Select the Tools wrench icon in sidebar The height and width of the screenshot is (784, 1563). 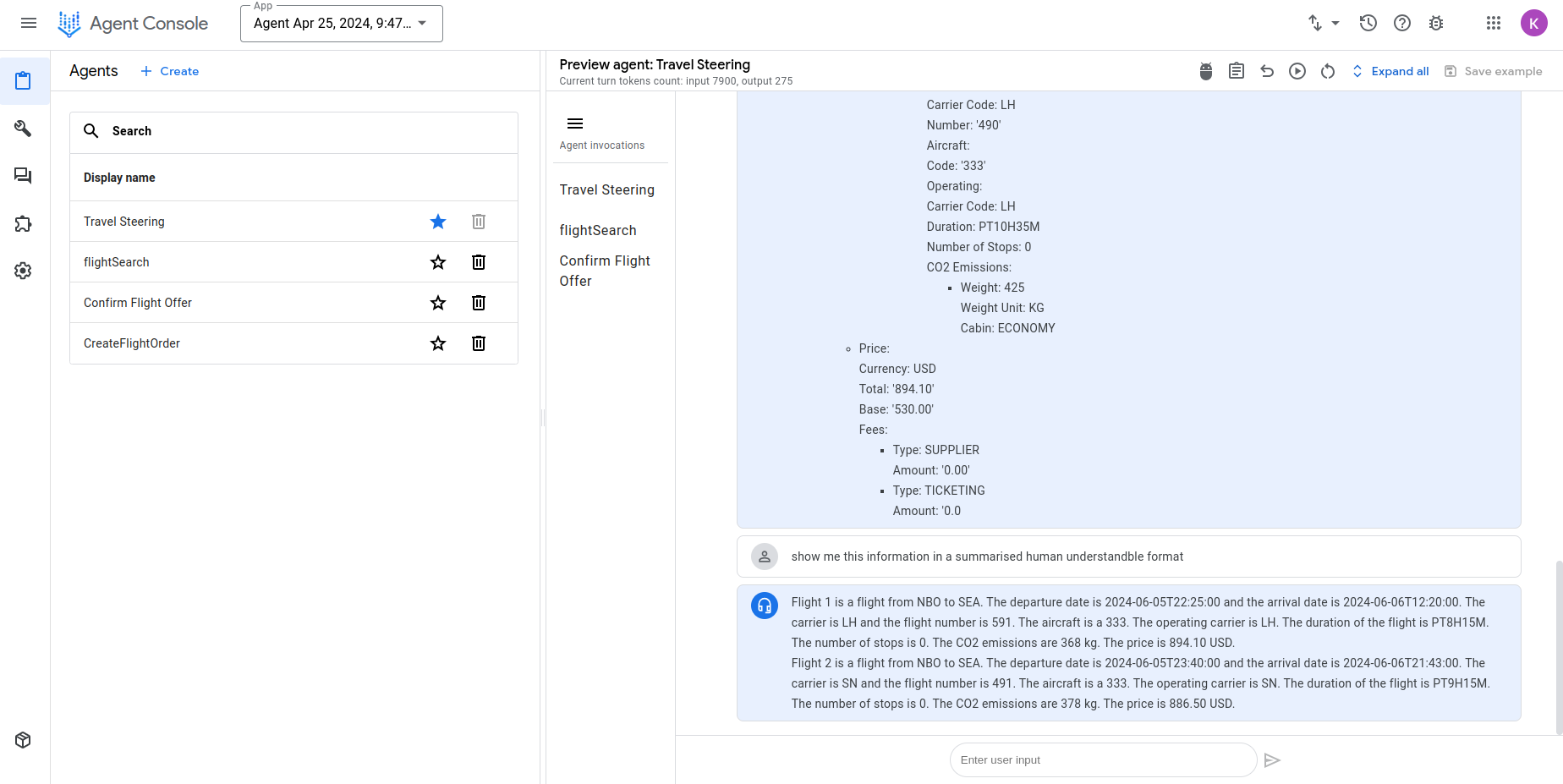click(23, 129)
